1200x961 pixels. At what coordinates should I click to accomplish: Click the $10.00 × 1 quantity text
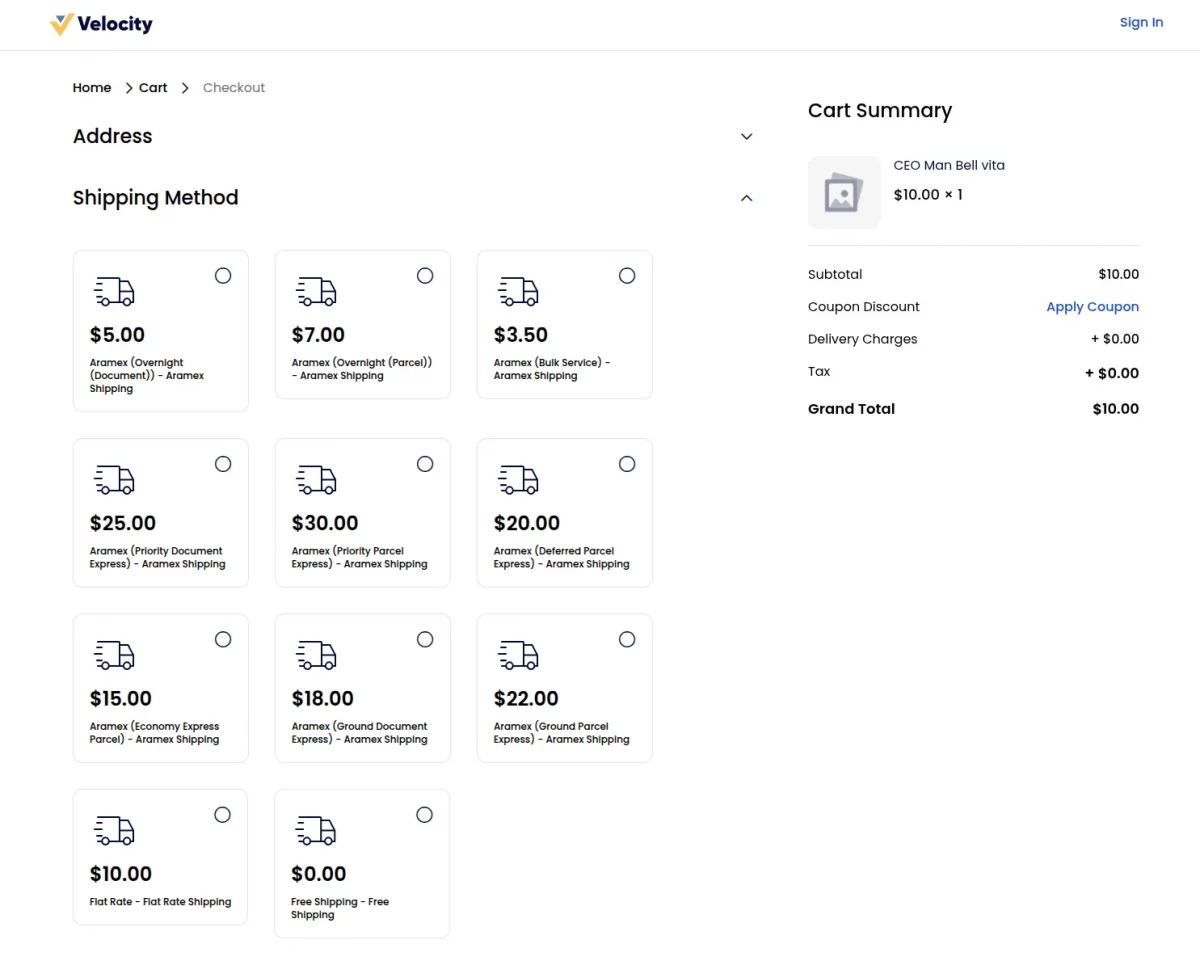click(x=928, y=195)
